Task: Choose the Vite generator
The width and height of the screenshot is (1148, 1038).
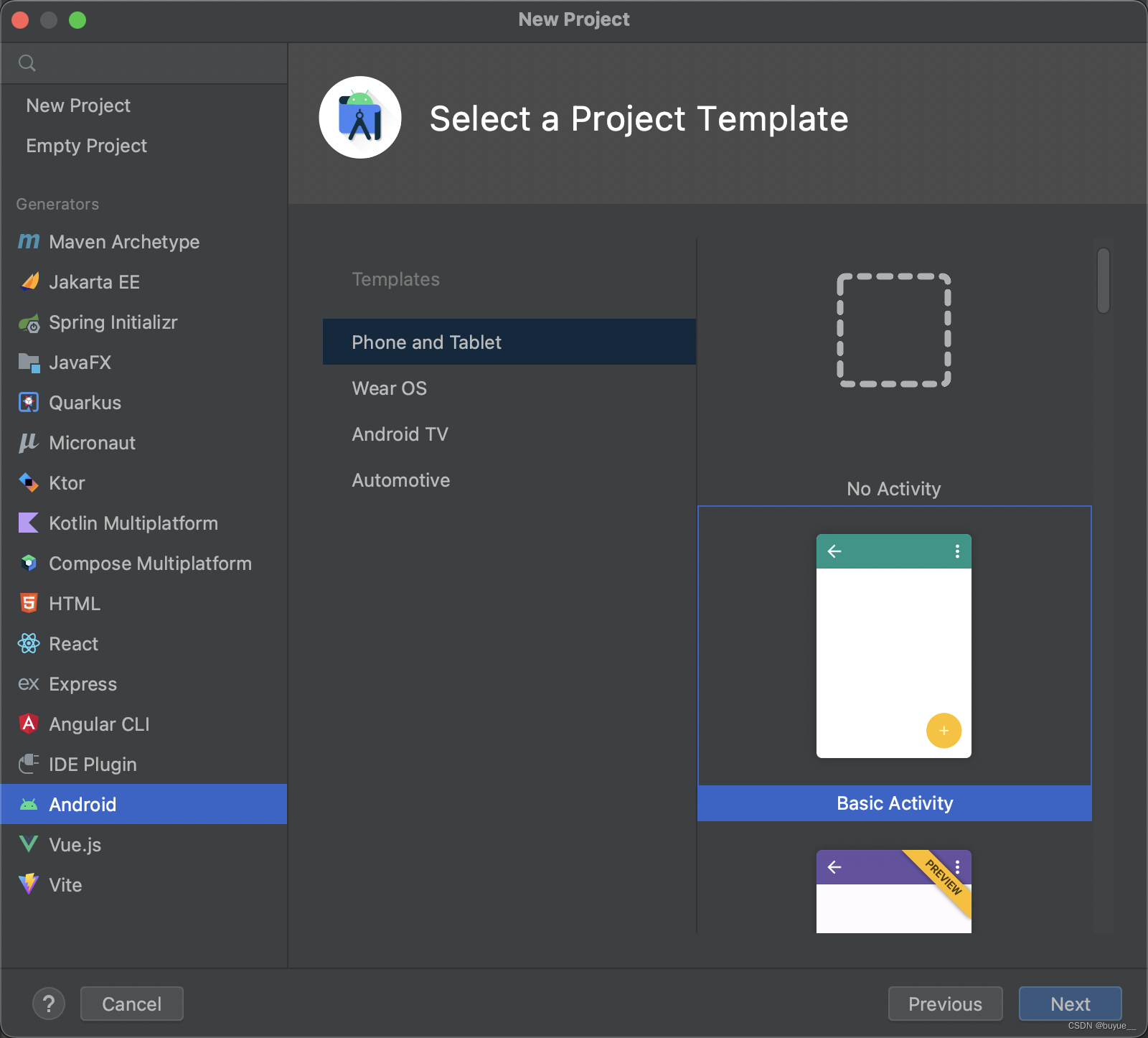Action: coord(143,885)
